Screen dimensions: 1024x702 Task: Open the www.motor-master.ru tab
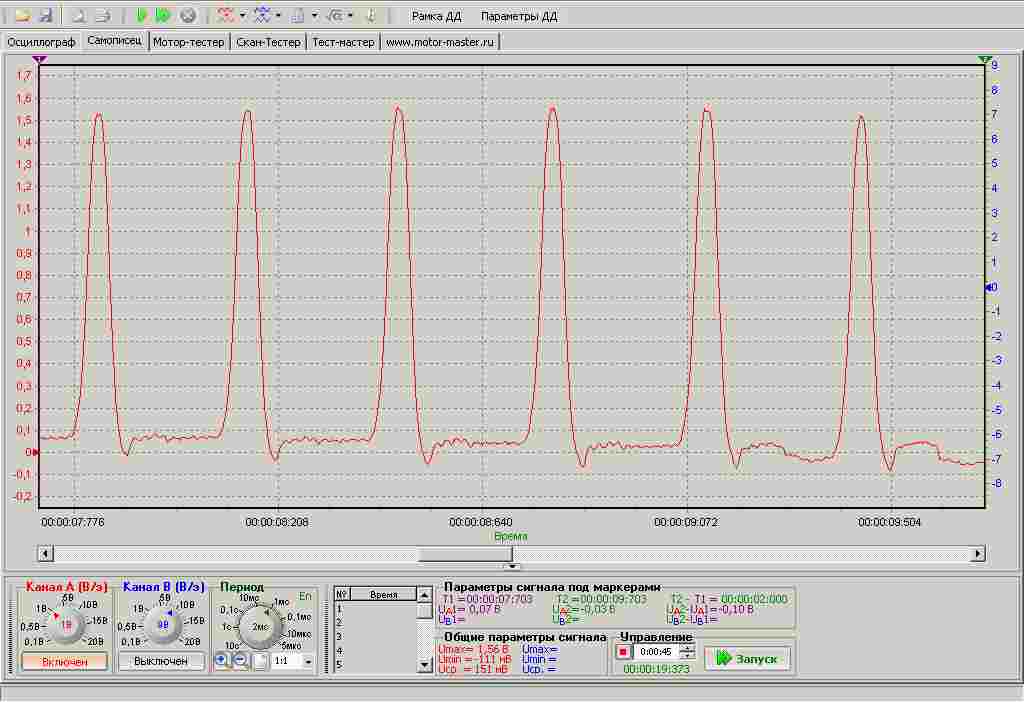coord(440,42)
